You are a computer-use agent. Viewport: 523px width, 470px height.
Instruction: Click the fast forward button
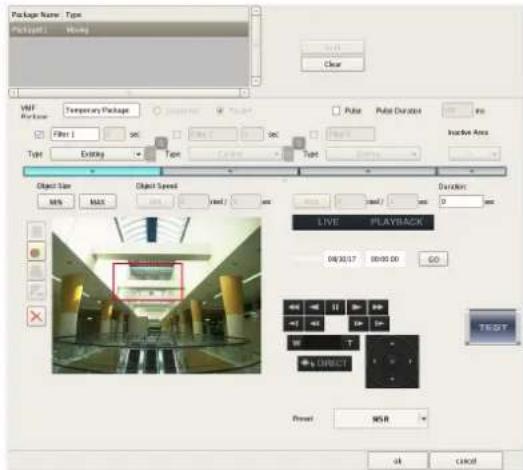pos(378,307)
